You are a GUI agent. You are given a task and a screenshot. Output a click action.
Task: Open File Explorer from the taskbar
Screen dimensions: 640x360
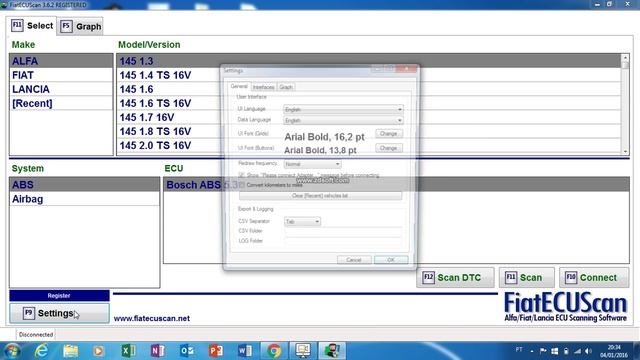click(x=70, y=351)
